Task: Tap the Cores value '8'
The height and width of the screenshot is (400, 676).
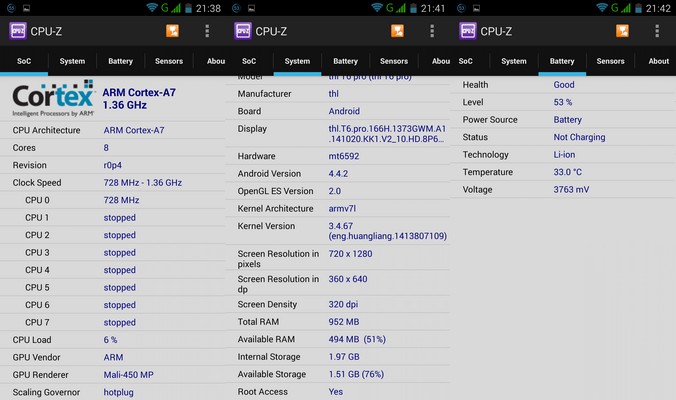Action: point(106,148)
